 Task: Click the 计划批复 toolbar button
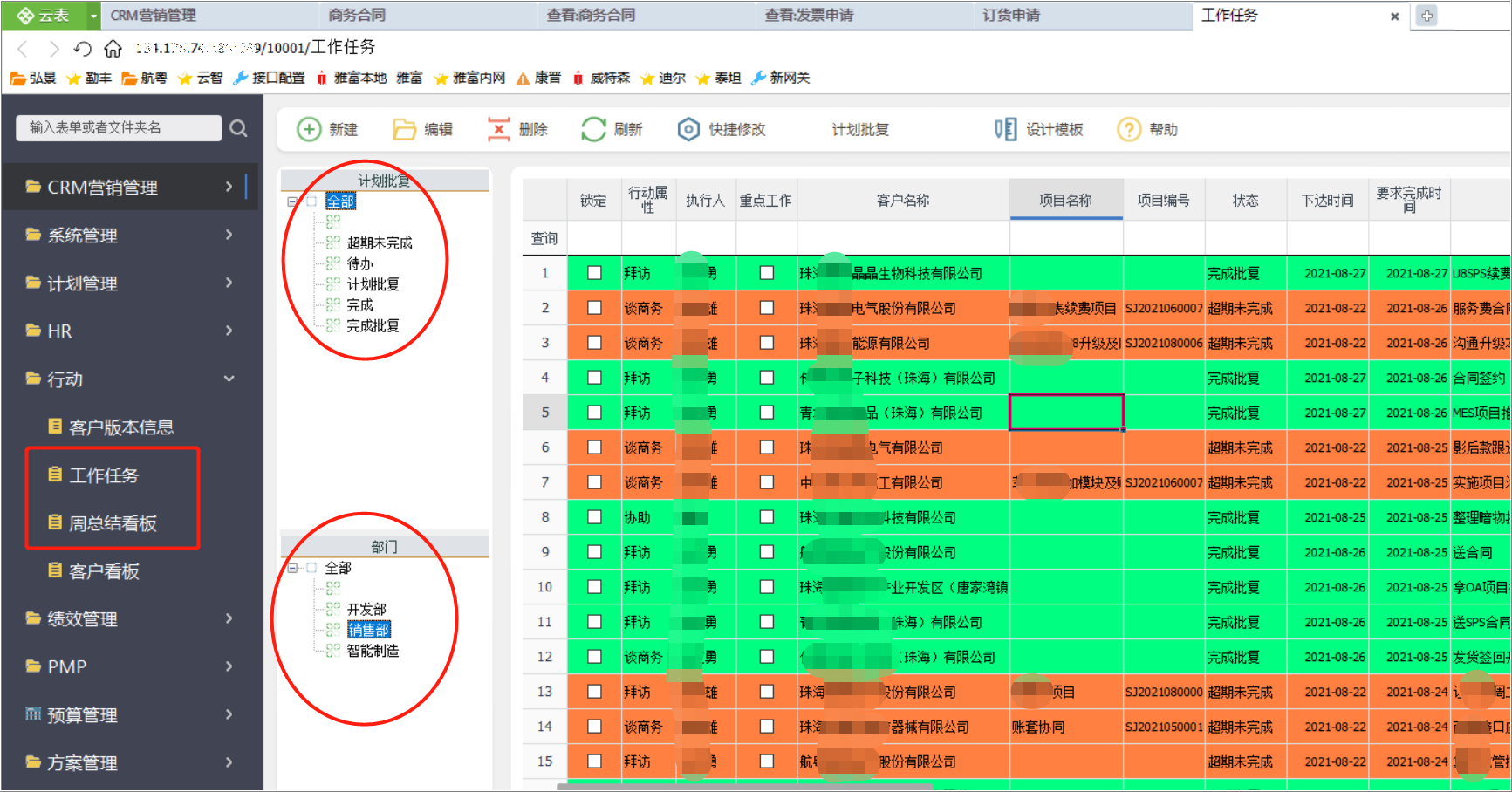coord(860,129)
